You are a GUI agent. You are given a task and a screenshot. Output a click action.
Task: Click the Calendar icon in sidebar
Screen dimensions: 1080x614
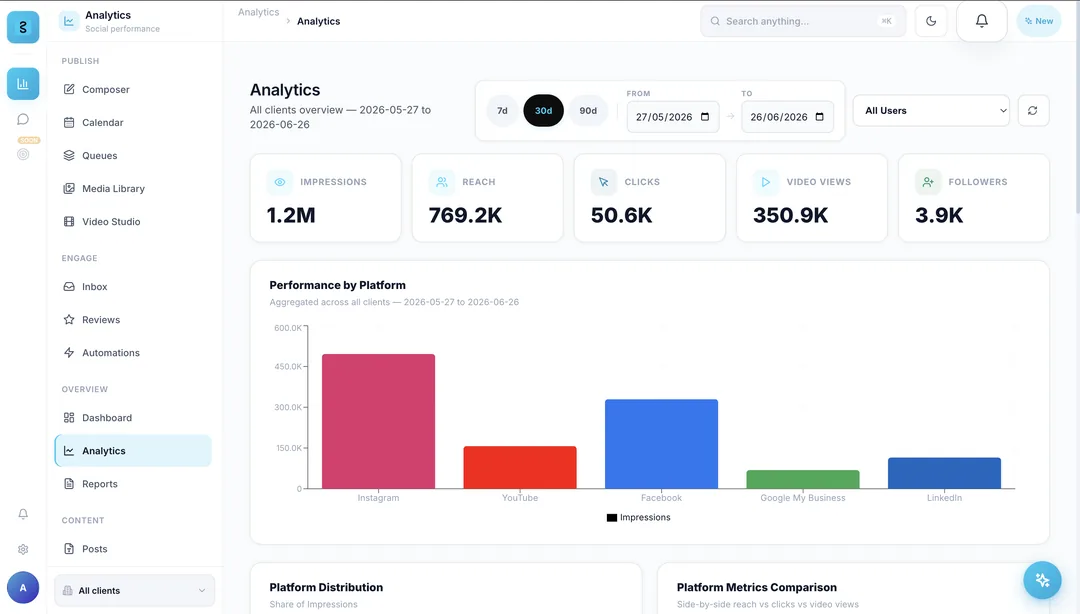tap(69, 122)
